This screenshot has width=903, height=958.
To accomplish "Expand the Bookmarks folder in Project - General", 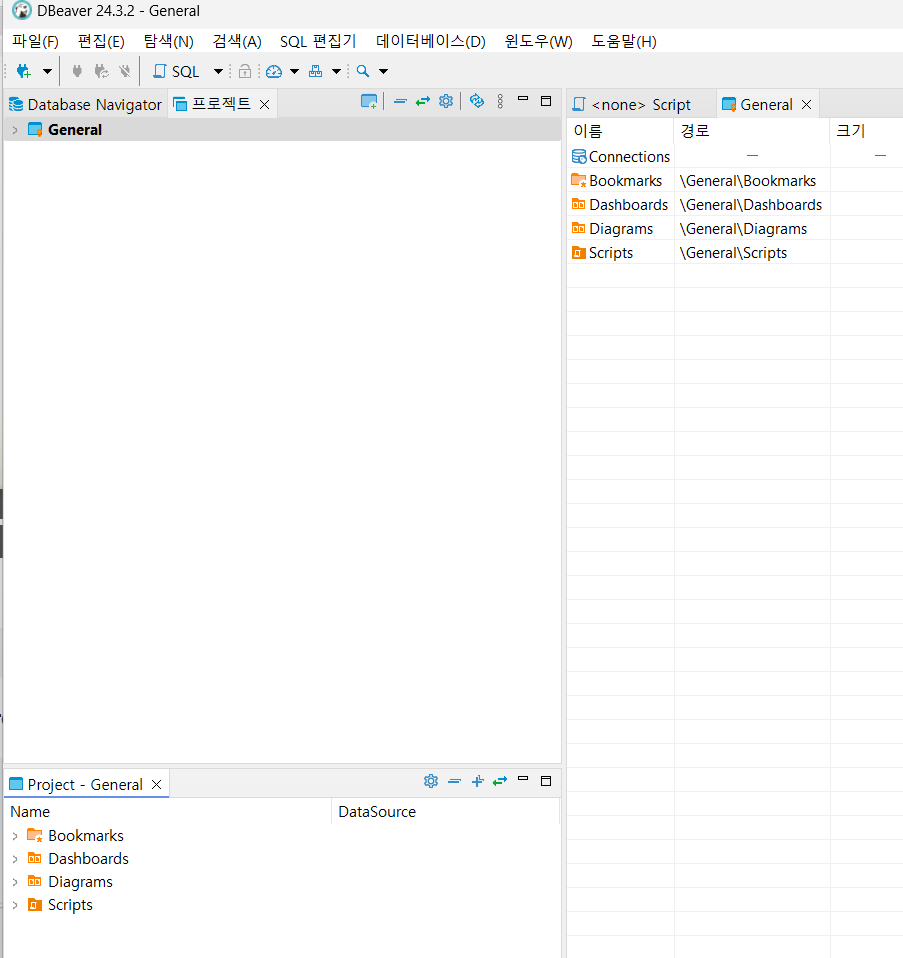I will pyautogui.click(x=15, y=836).
